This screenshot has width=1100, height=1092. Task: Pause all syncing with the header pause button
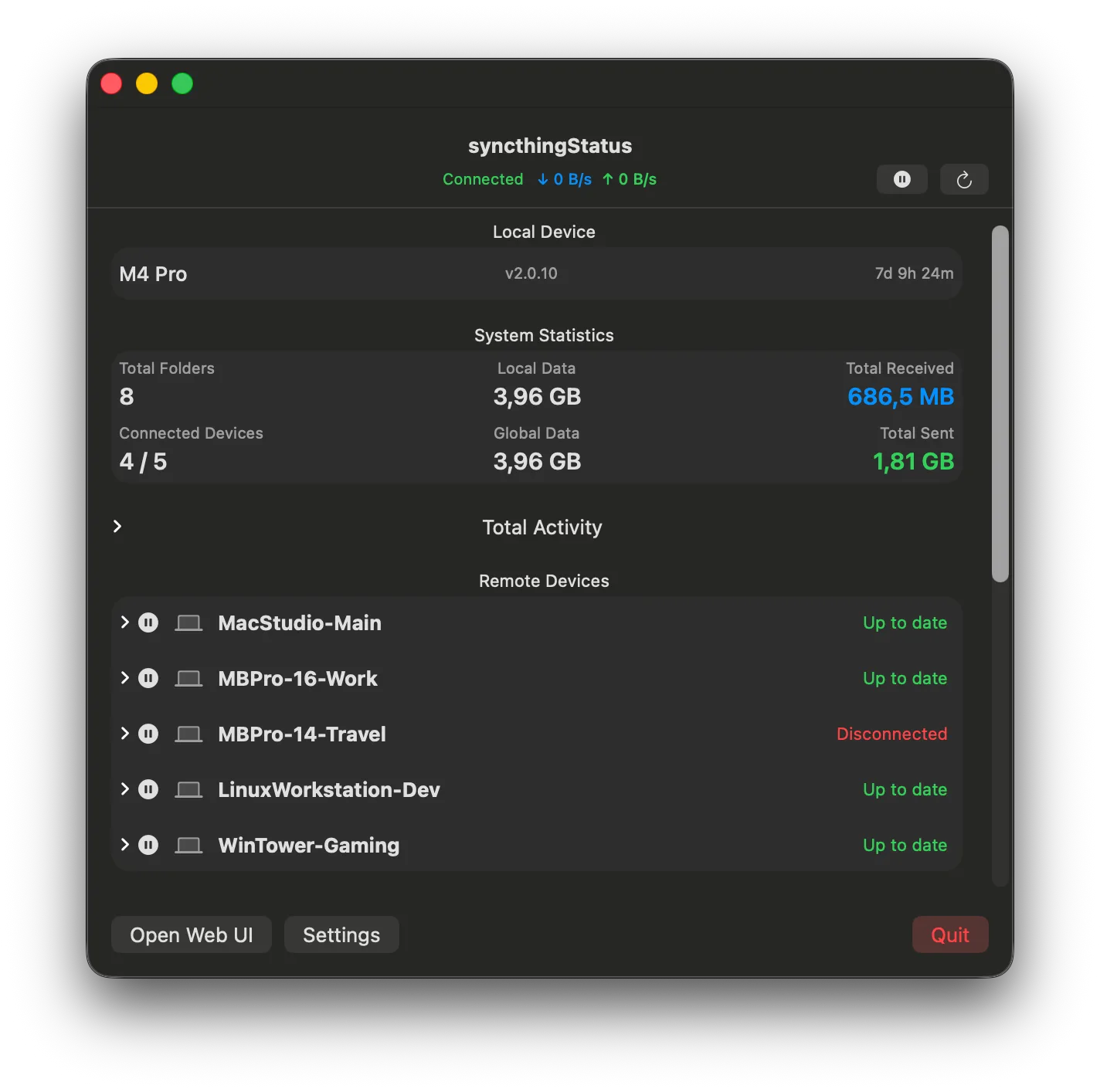(901, 179)
